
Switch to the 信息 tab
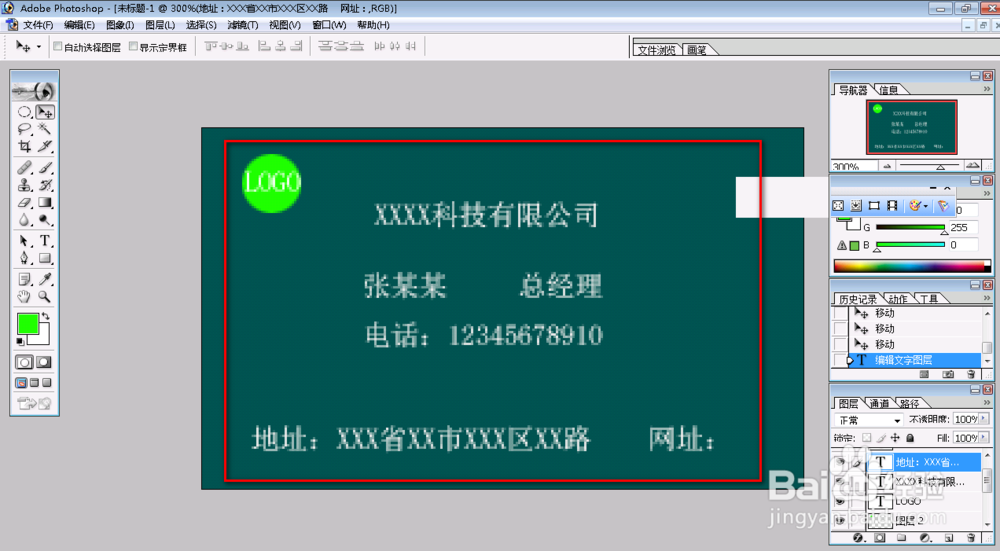pos(889,90)
